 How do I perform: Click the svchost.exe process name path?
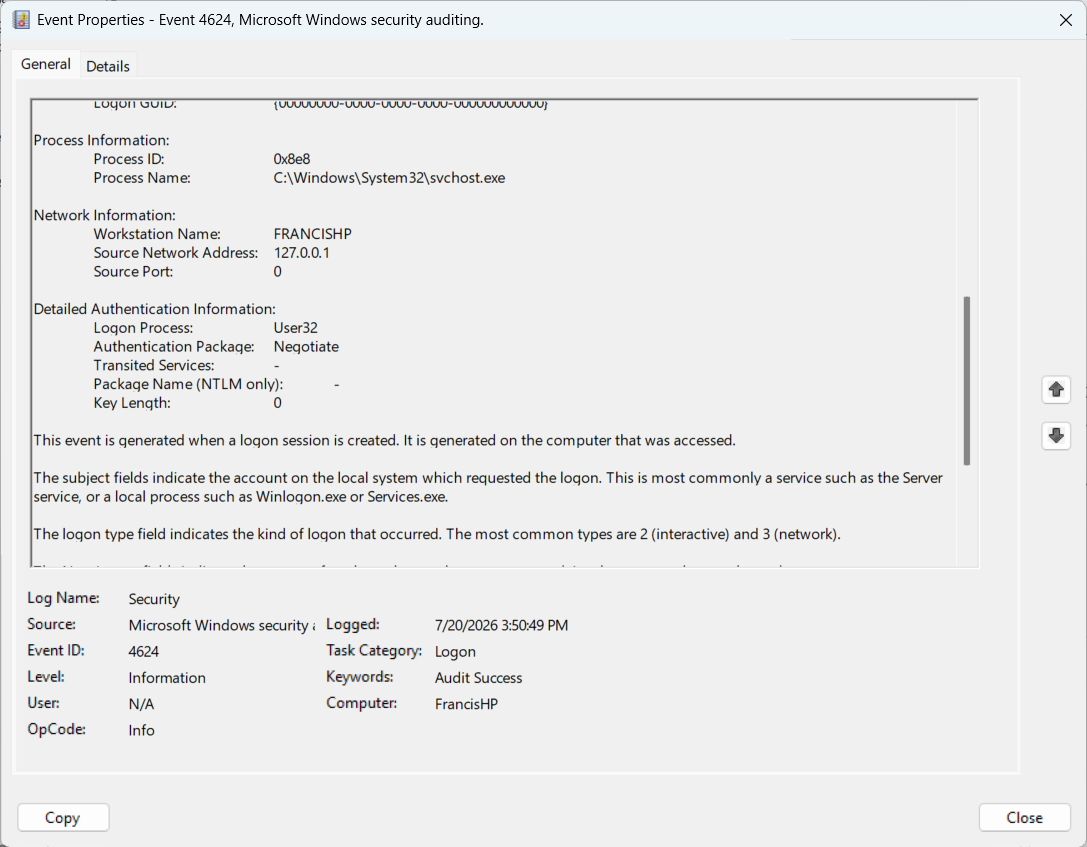coord(389,178)
